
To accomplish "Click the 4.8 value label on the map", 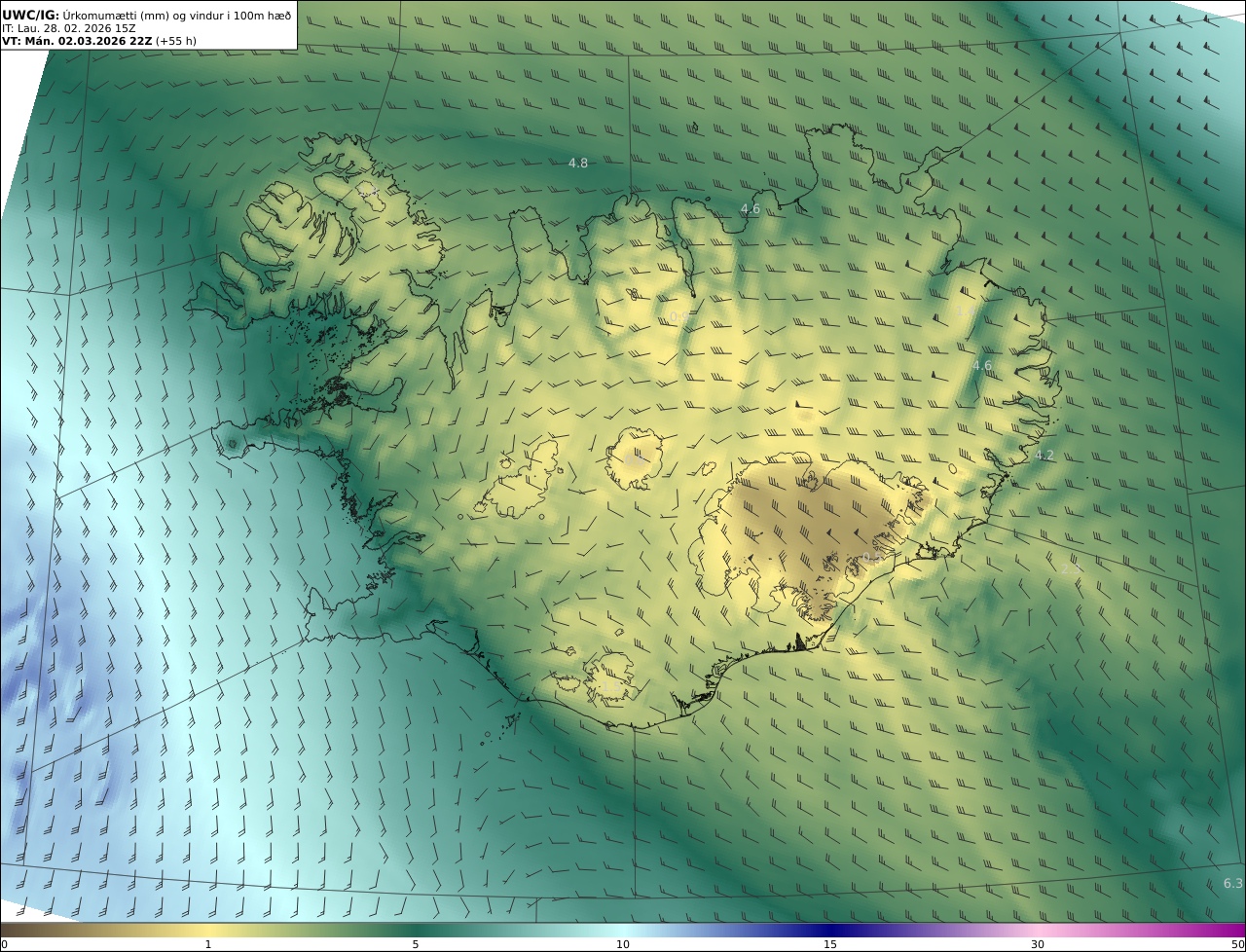I will coord(578,164).
